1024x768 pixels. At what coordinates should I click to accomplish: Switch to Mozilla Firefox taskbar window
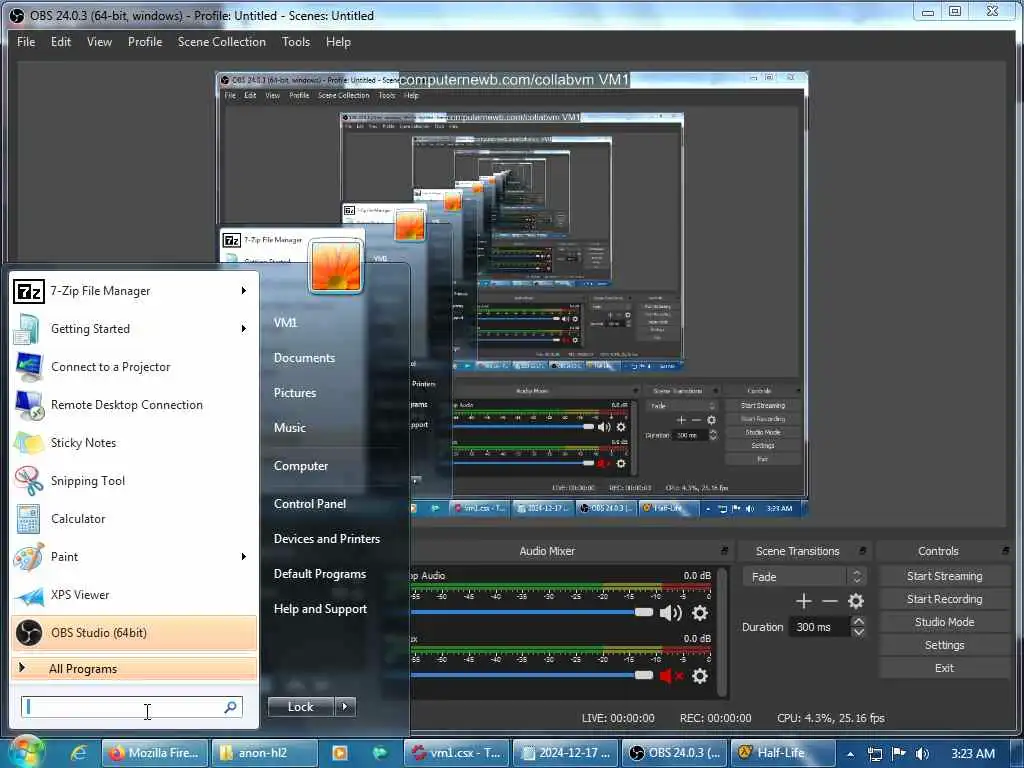click(x=155, y=753)
